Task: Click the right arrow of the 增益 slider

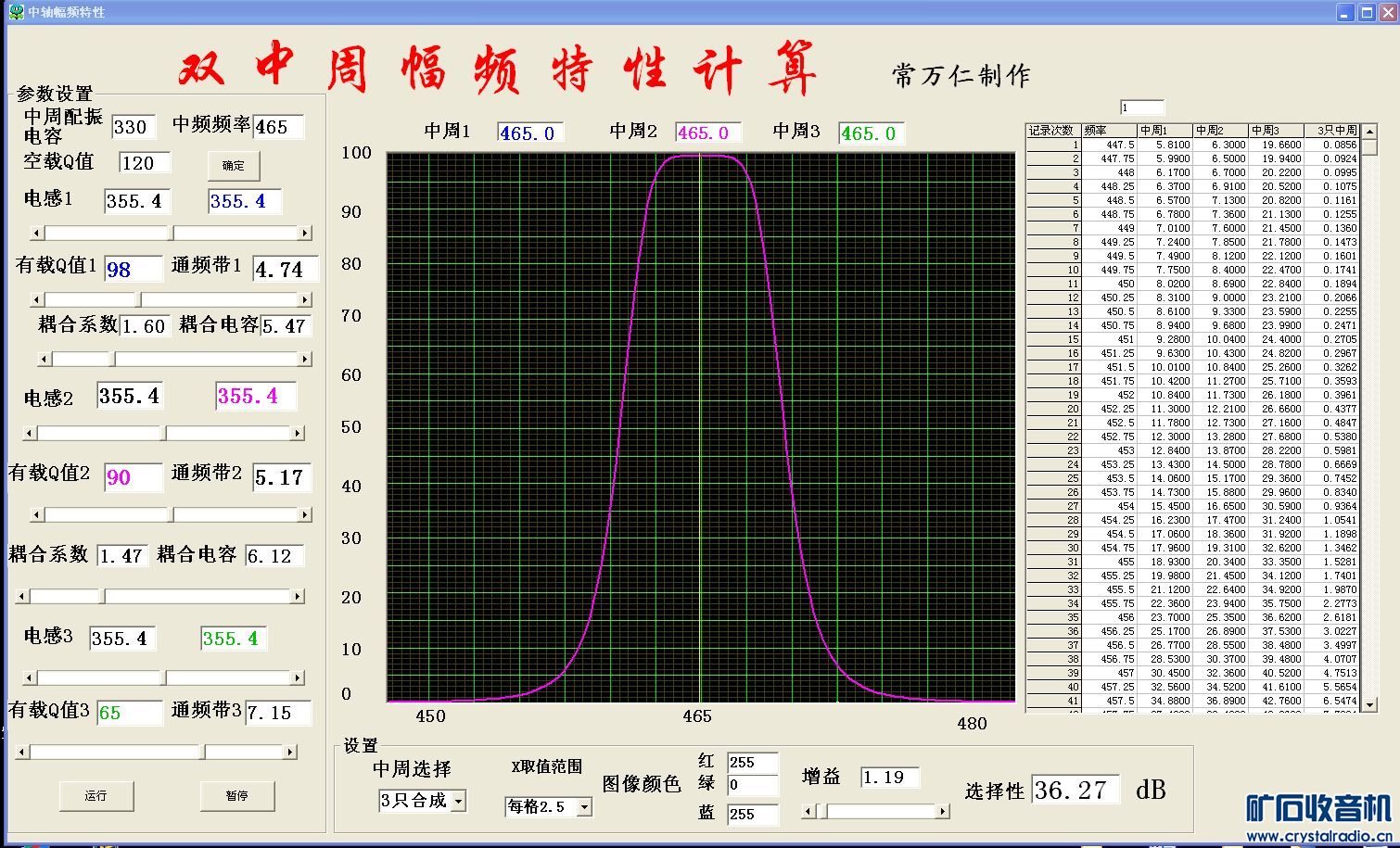Action: pyautogui.click(x=943, y=811)
